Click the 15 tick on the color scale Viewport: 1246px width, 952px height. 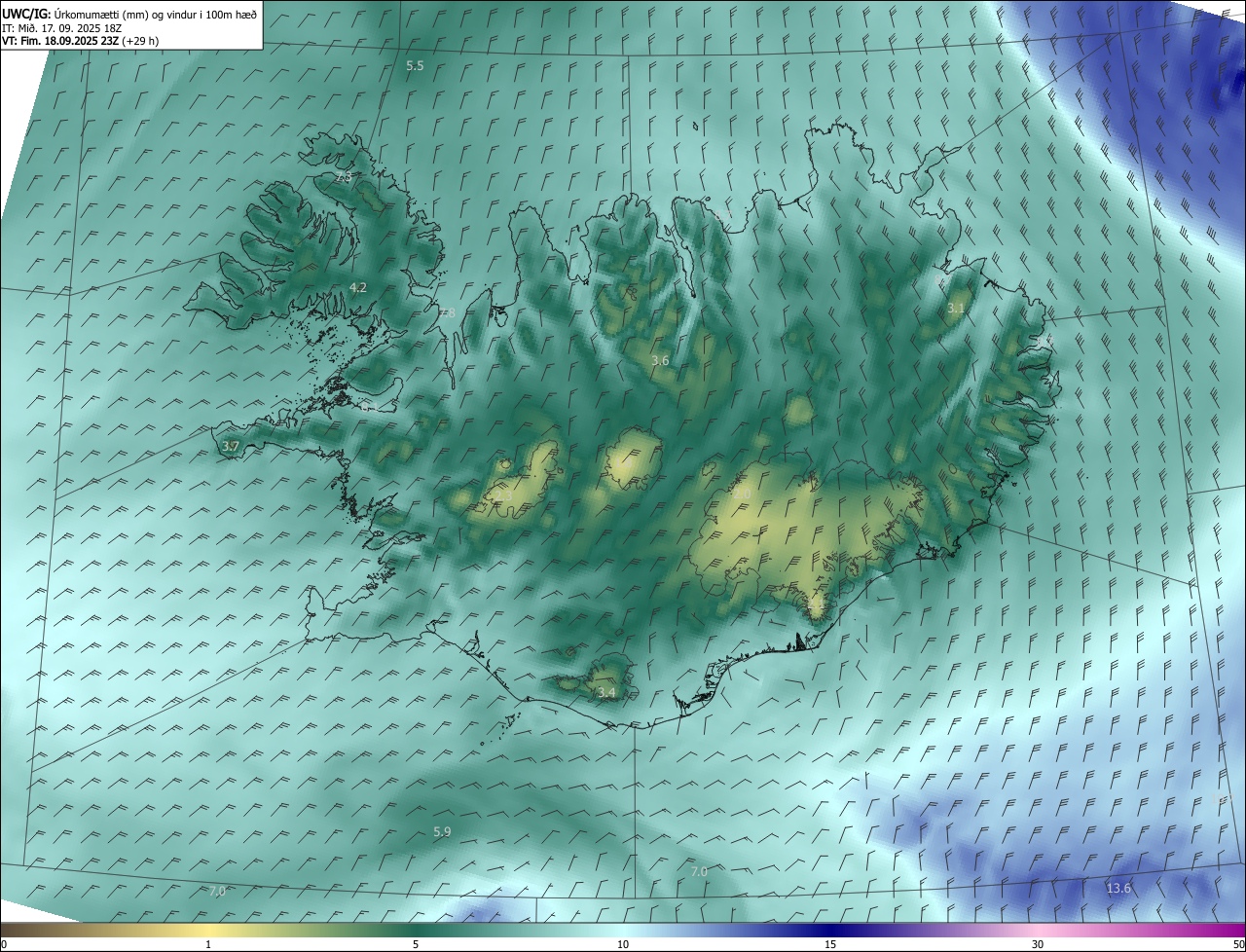(830, 944)
